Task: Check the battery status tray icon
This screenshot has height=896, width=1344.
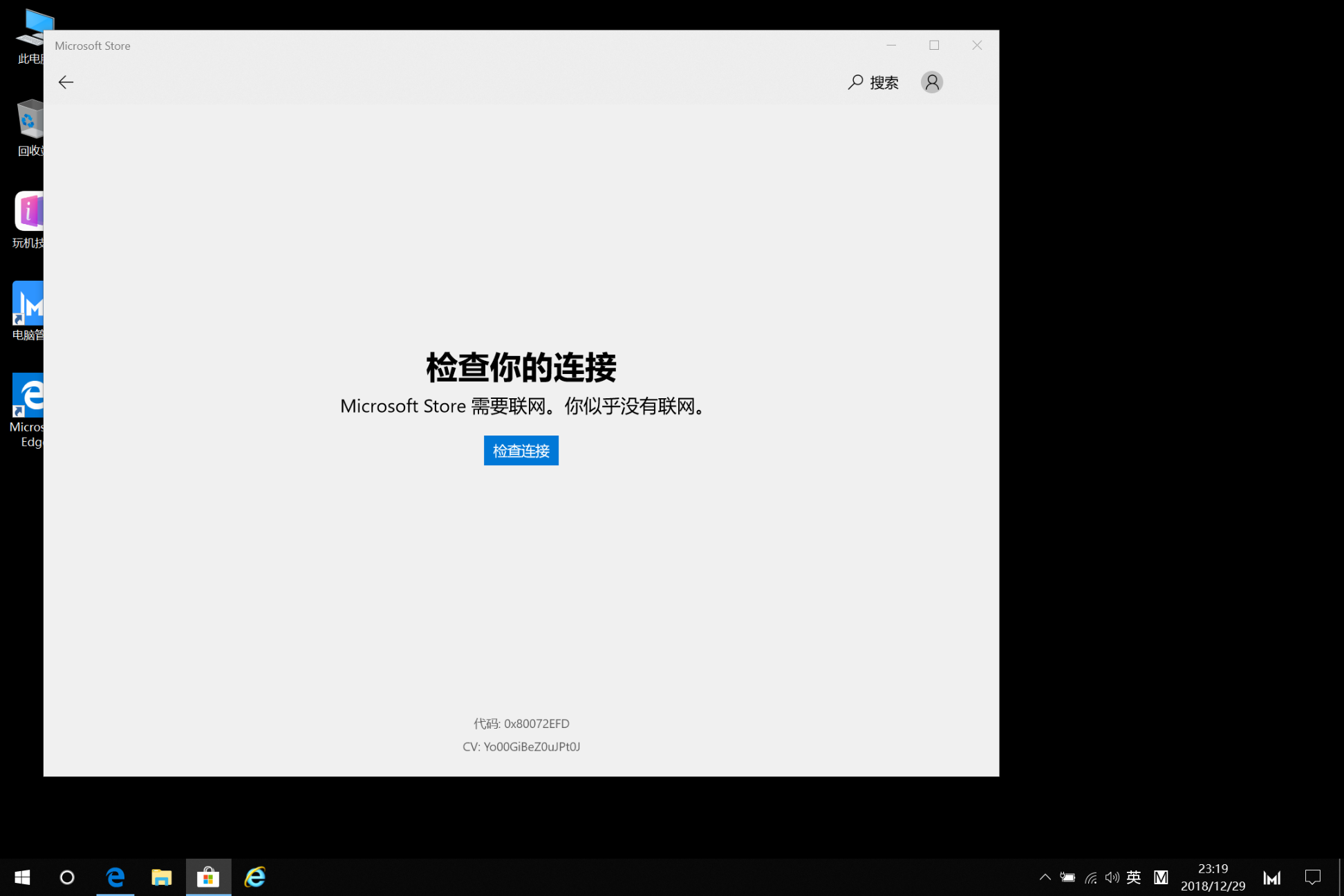Action: click(1067, 877)
